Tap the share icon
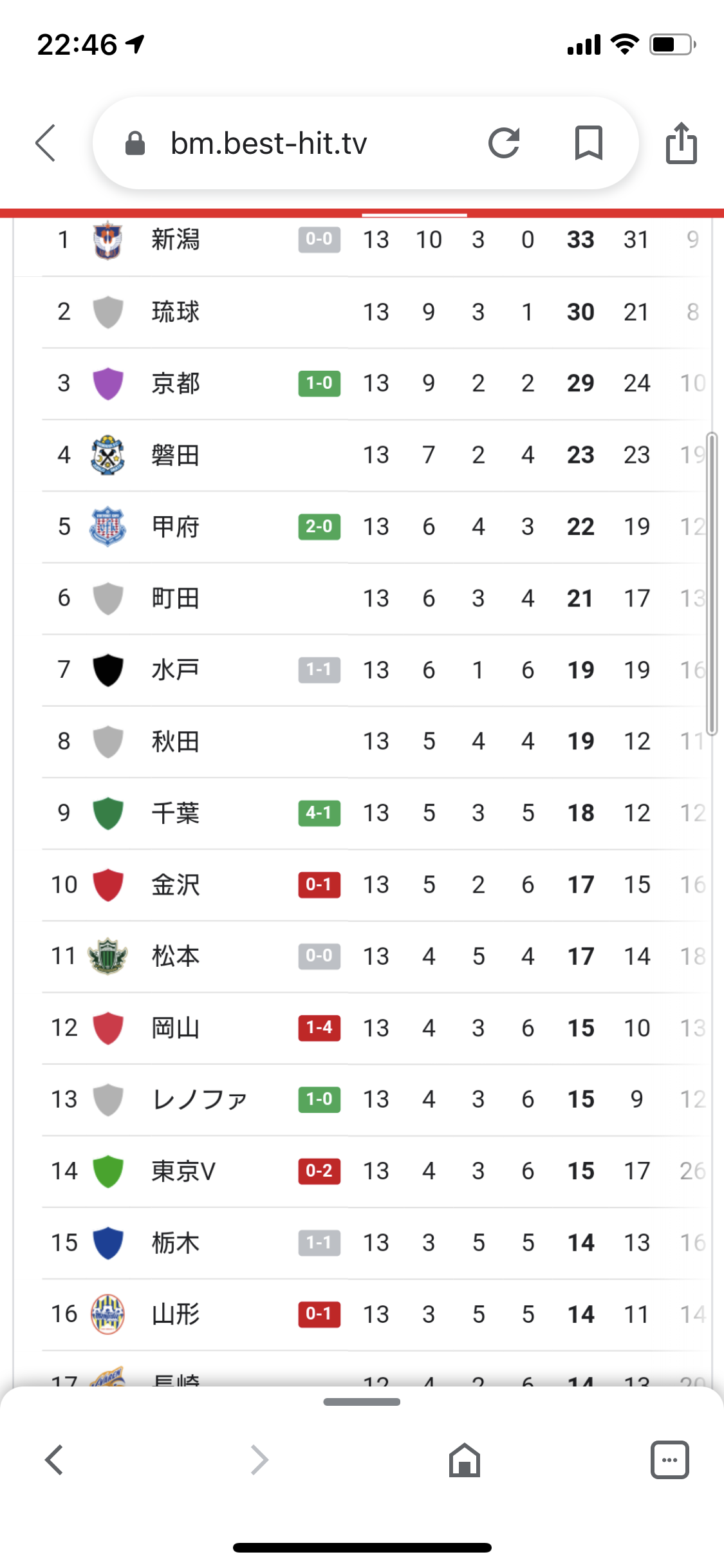Screen dimensions: 724x1568 point(681,143)
